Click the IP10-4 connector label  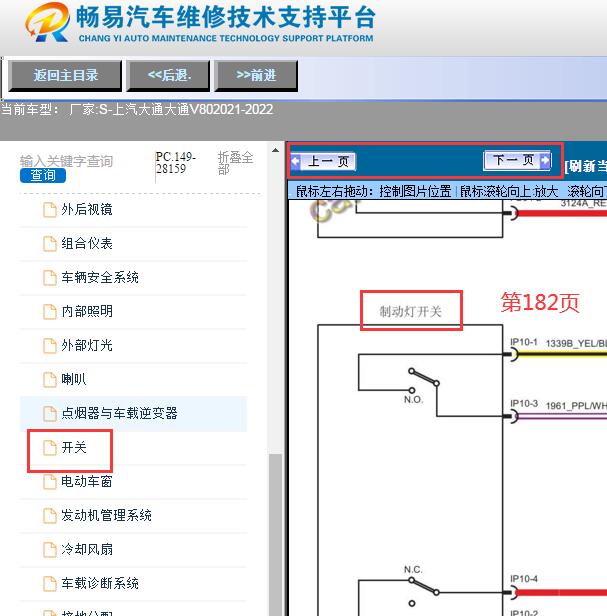pos(524,579)
